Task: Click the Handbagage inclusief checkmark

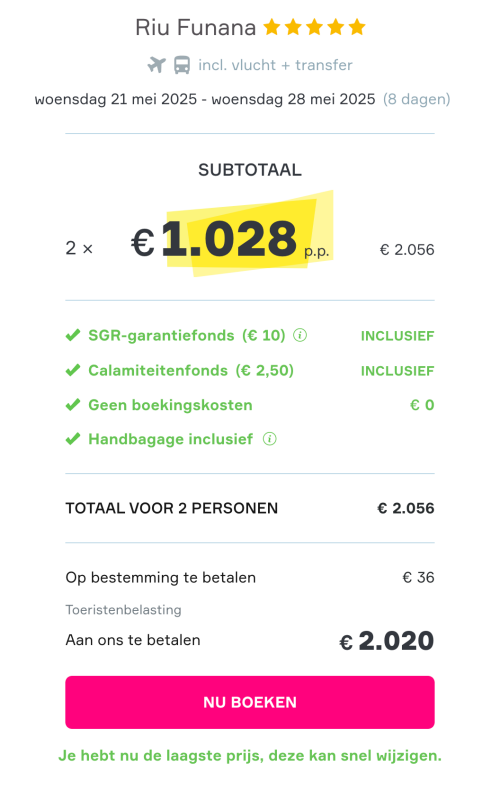Action: tap(73, 439)
